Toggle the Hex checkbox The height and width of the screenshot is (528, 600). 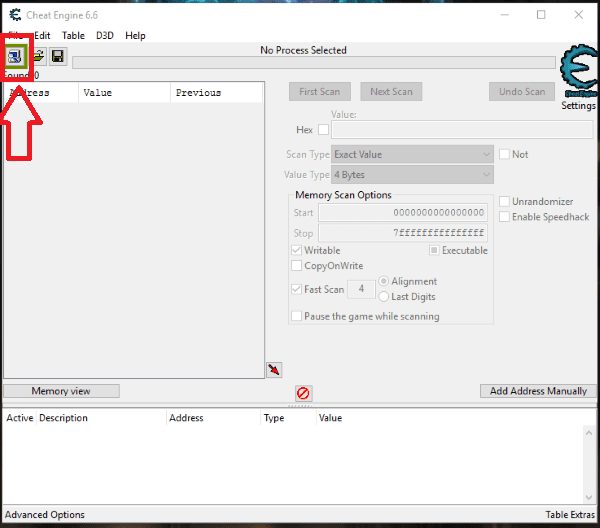[323, 129]
